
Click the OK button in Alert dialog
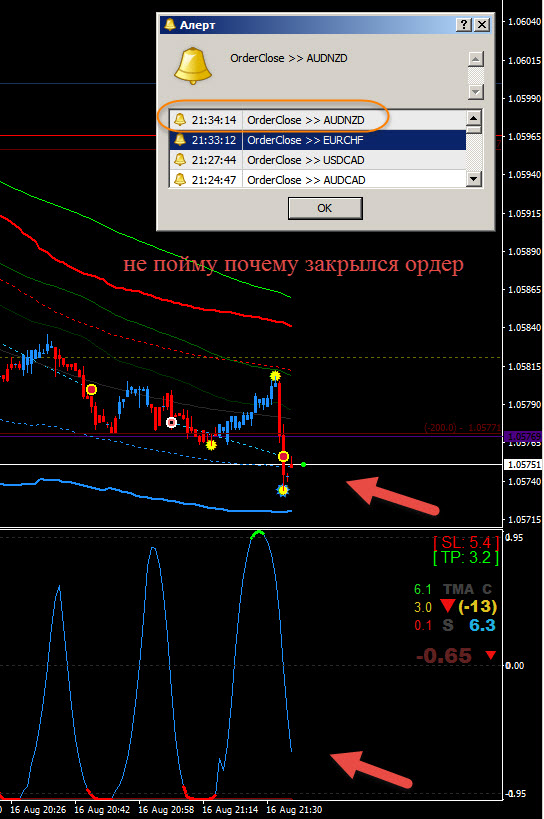coord(325,208)
